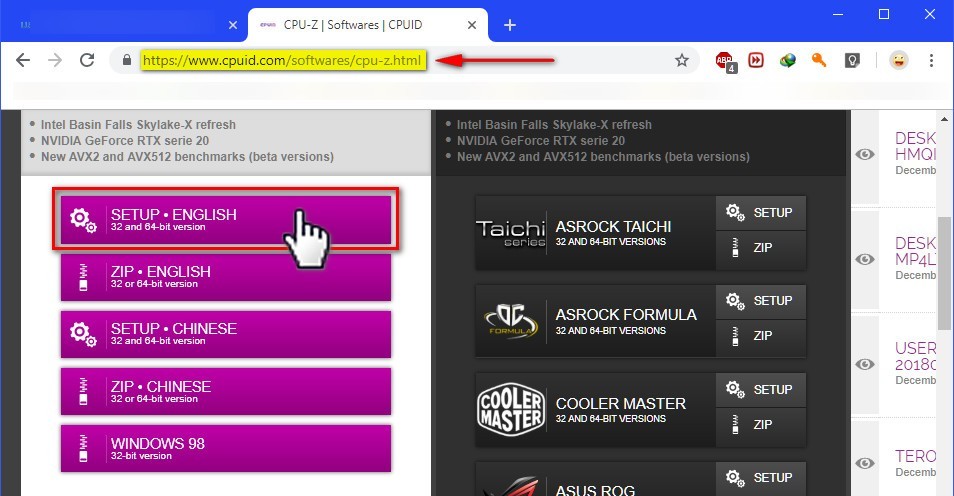Click ZIP for ASRock Formula version
Image resolution: width=954 pixels, height=496 pixels.
point(761,336)
